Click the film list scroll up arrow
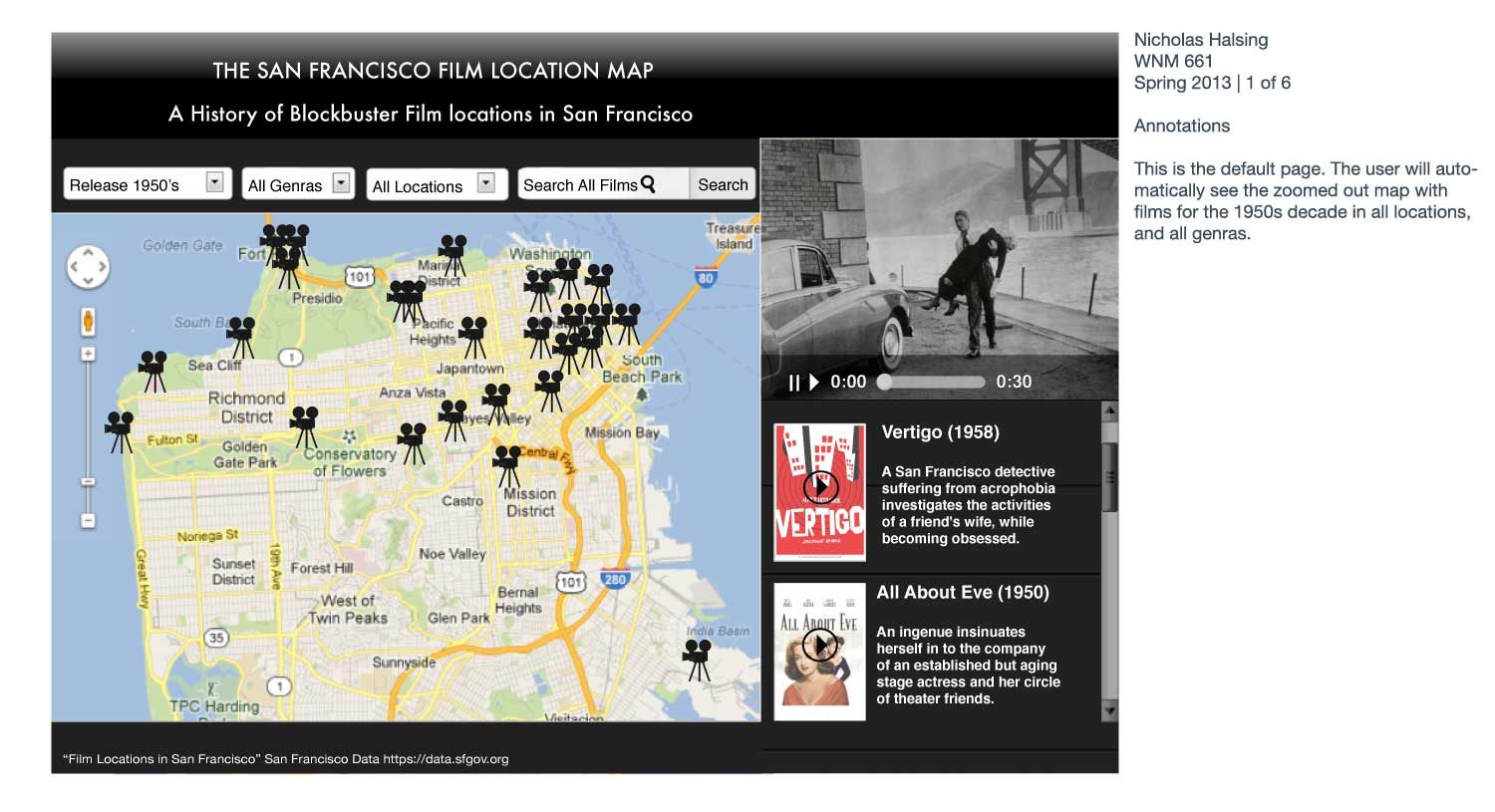Viewport: 1495px width, 812px height. [1109, 410]
